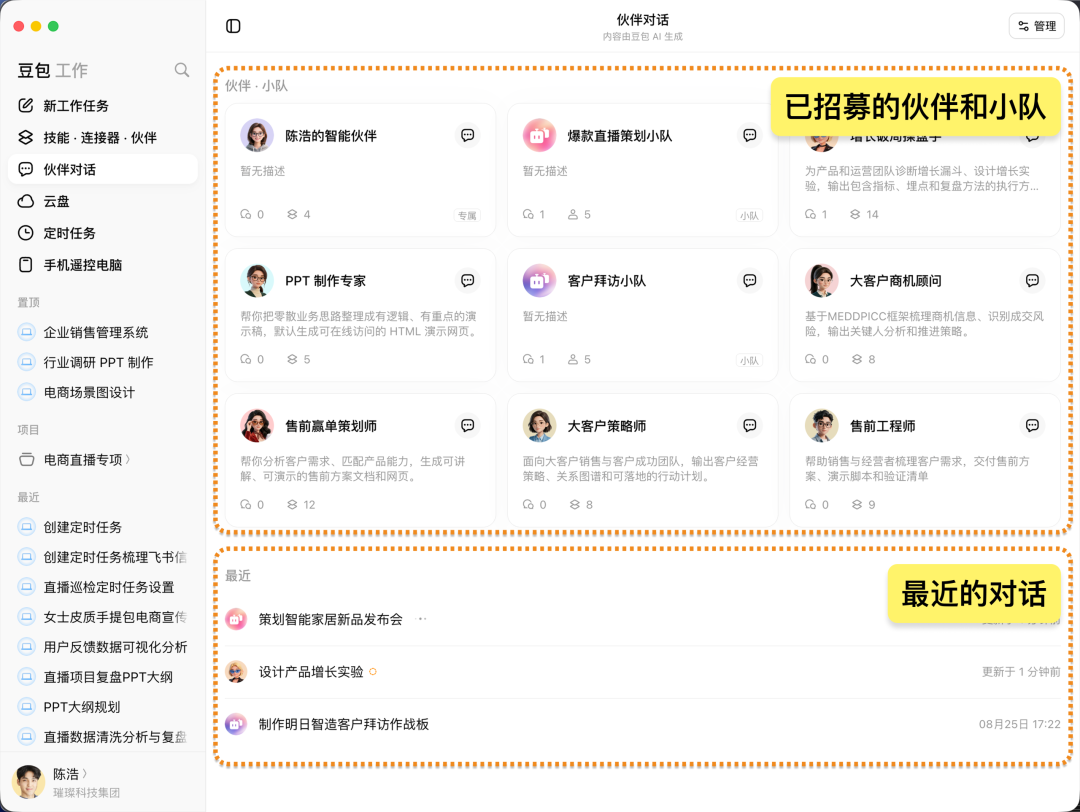Open the 售前赢单策划师 card title
This screenshot has width=1080, height=812.
point(331,426)
